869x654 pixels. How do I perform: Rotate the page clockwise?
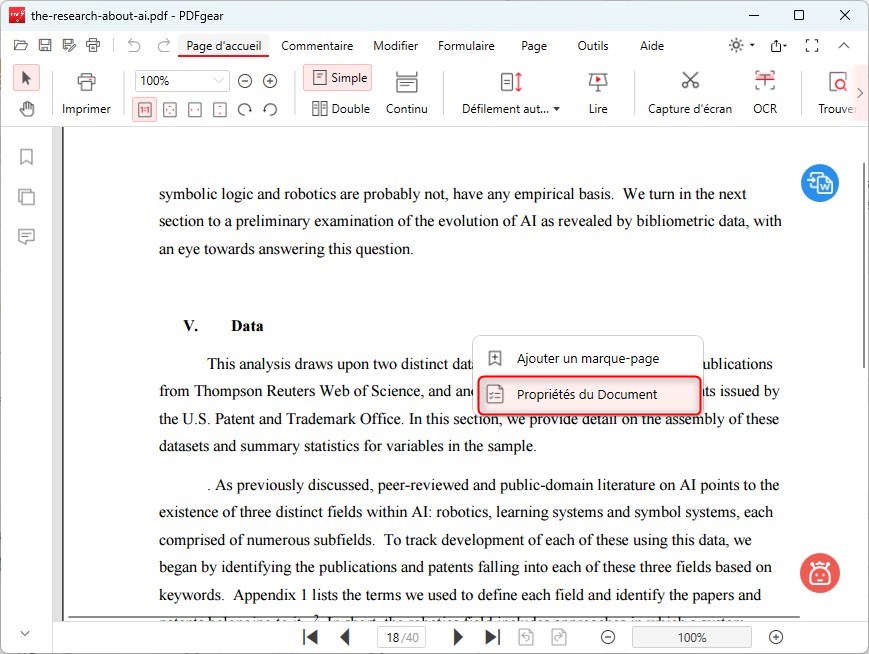pyautogui.click(x=245, y=110)
